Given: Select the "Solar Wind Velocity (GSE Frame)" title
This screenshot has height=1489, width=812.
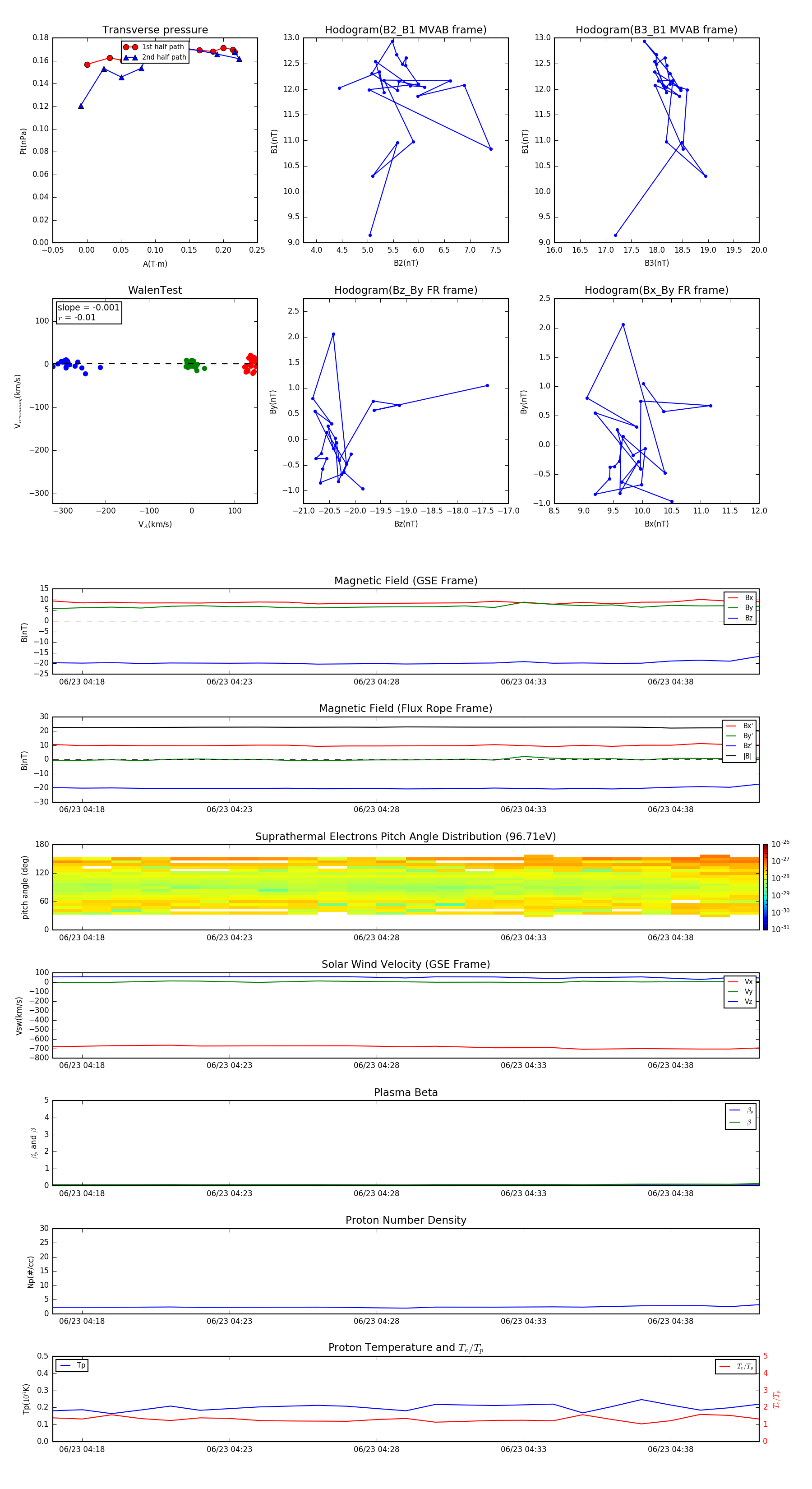Looking at the screenshot, I should 406,965.
